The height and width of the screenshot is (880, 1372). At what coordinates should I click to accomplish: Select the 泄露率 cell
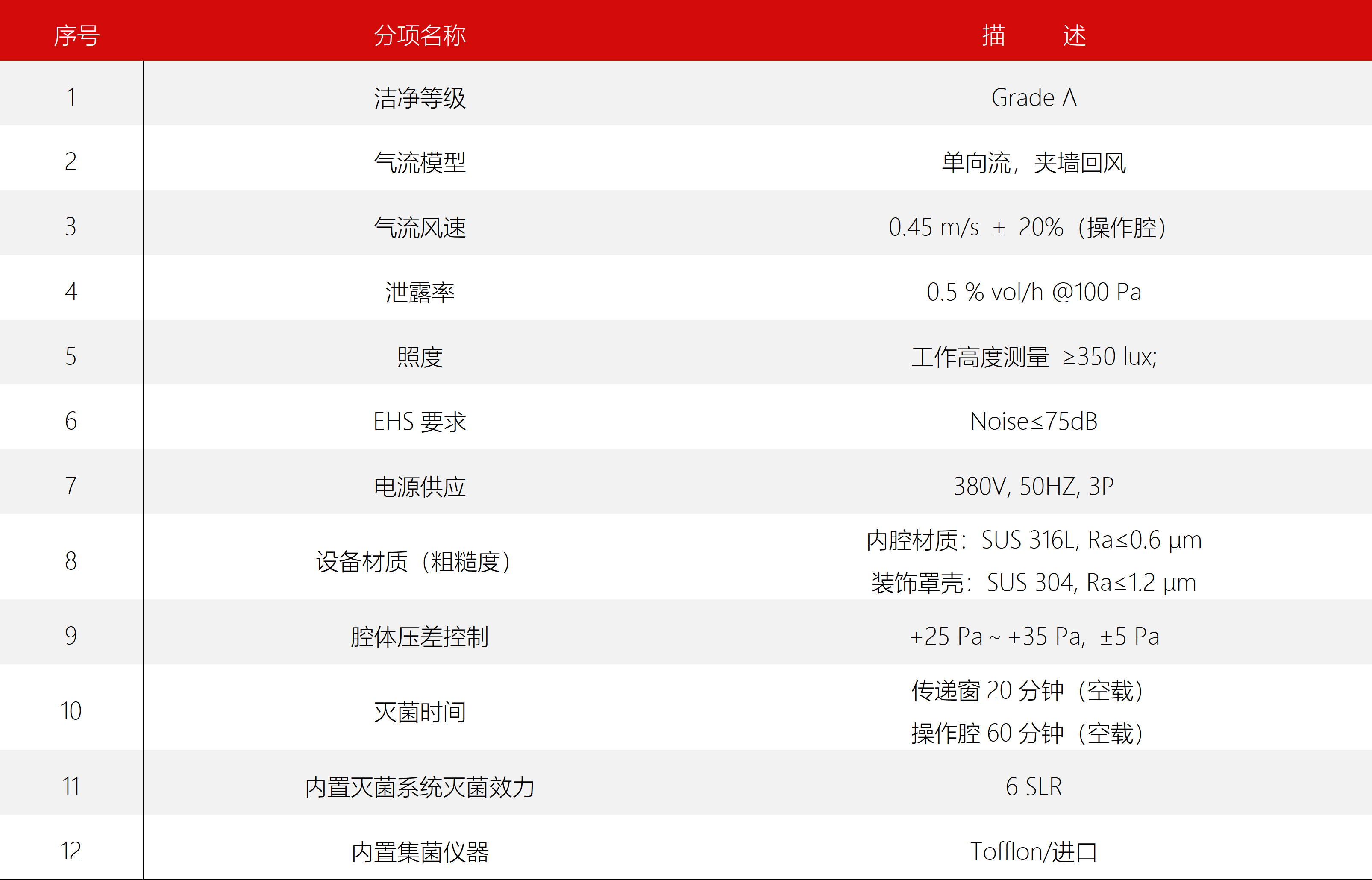420,292
